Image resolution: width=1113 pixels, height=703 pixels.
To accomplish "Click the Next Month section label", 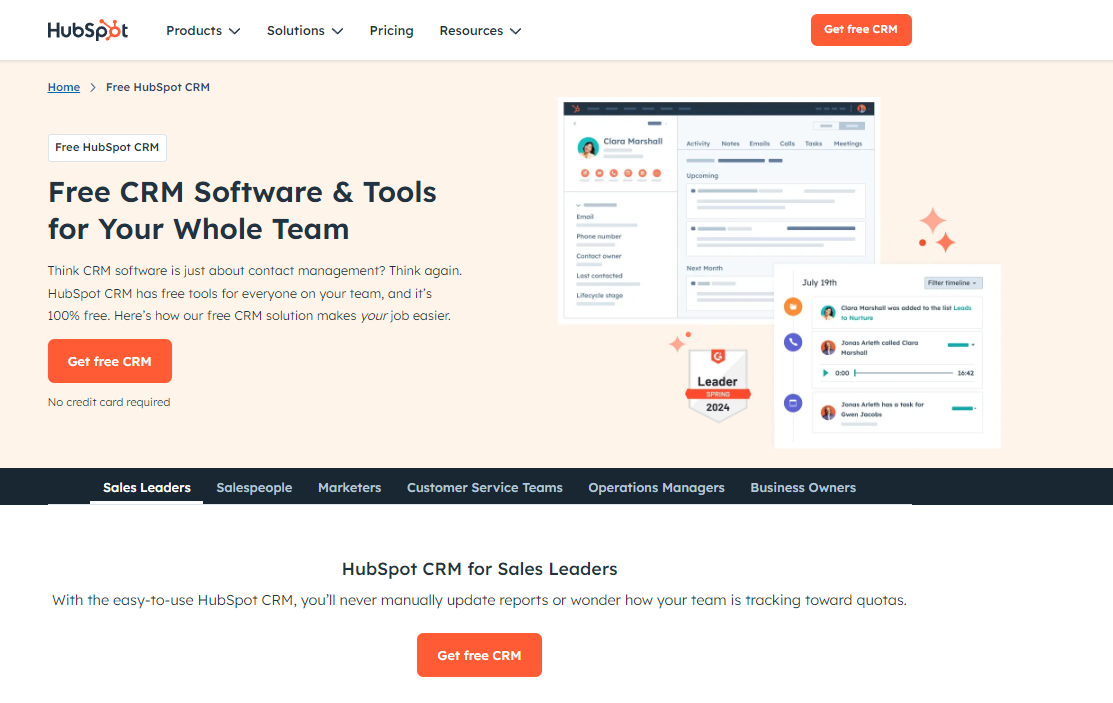I will [704, 268].
